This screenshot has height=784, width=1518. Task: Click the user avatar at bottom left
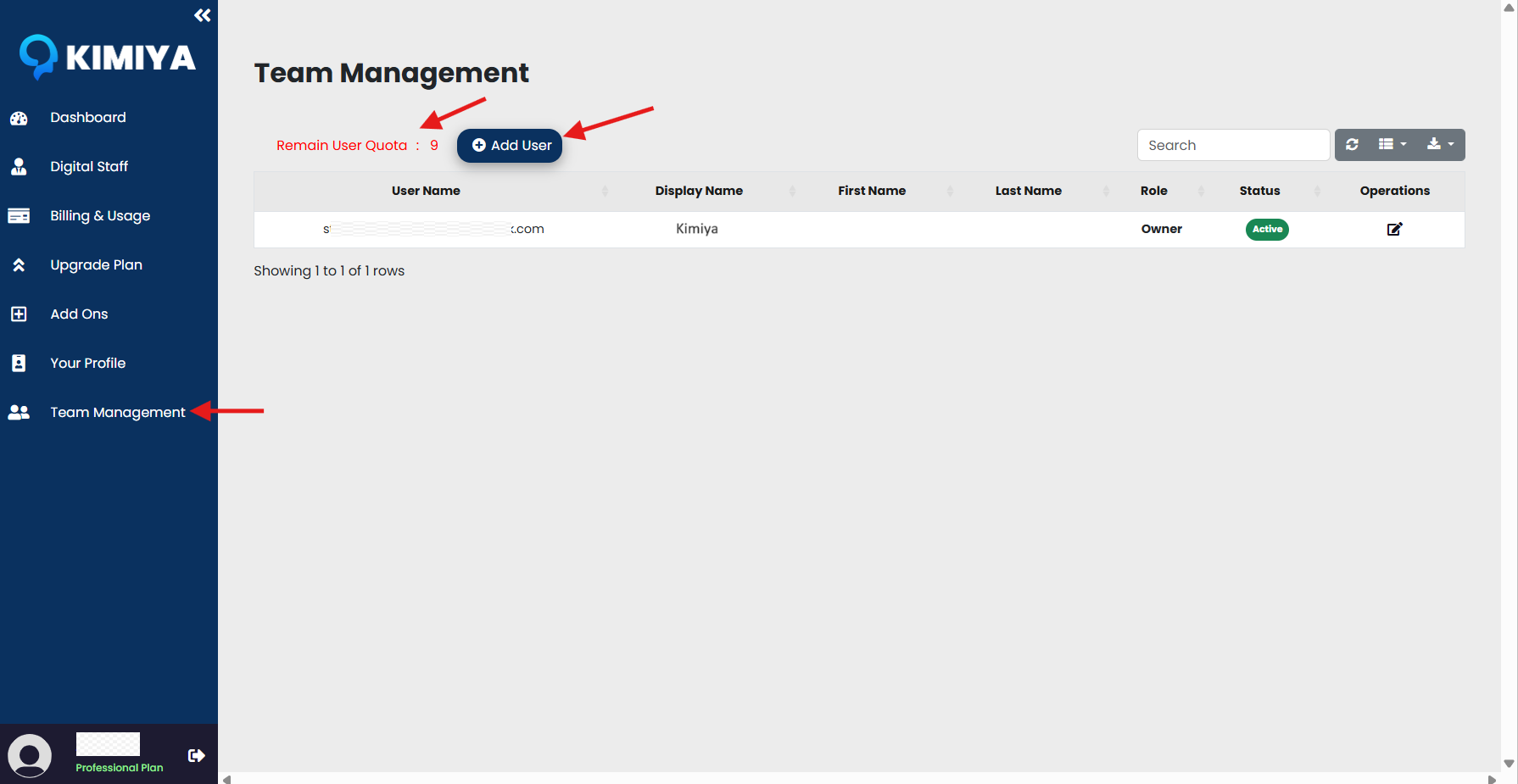(30, 755)
